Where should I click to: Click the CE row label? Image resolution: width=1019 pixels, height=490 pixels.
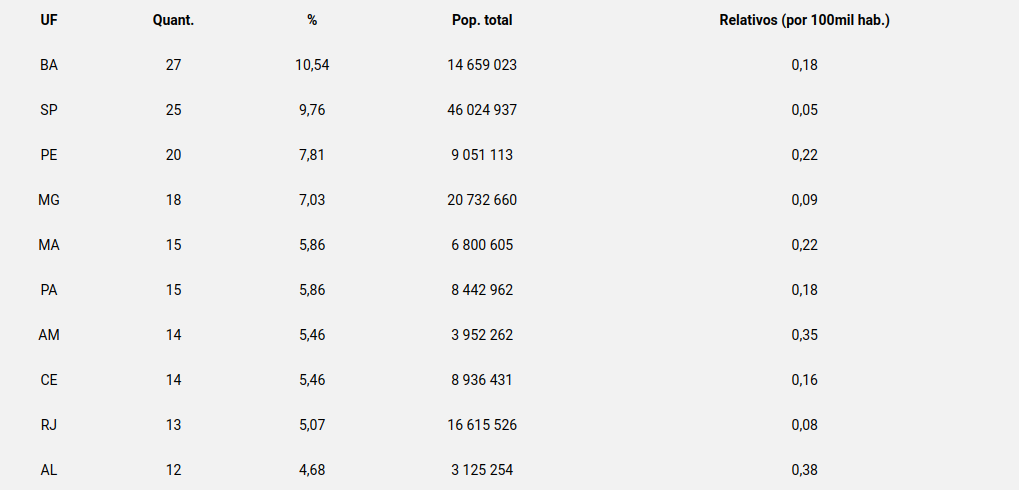point(48,380)
